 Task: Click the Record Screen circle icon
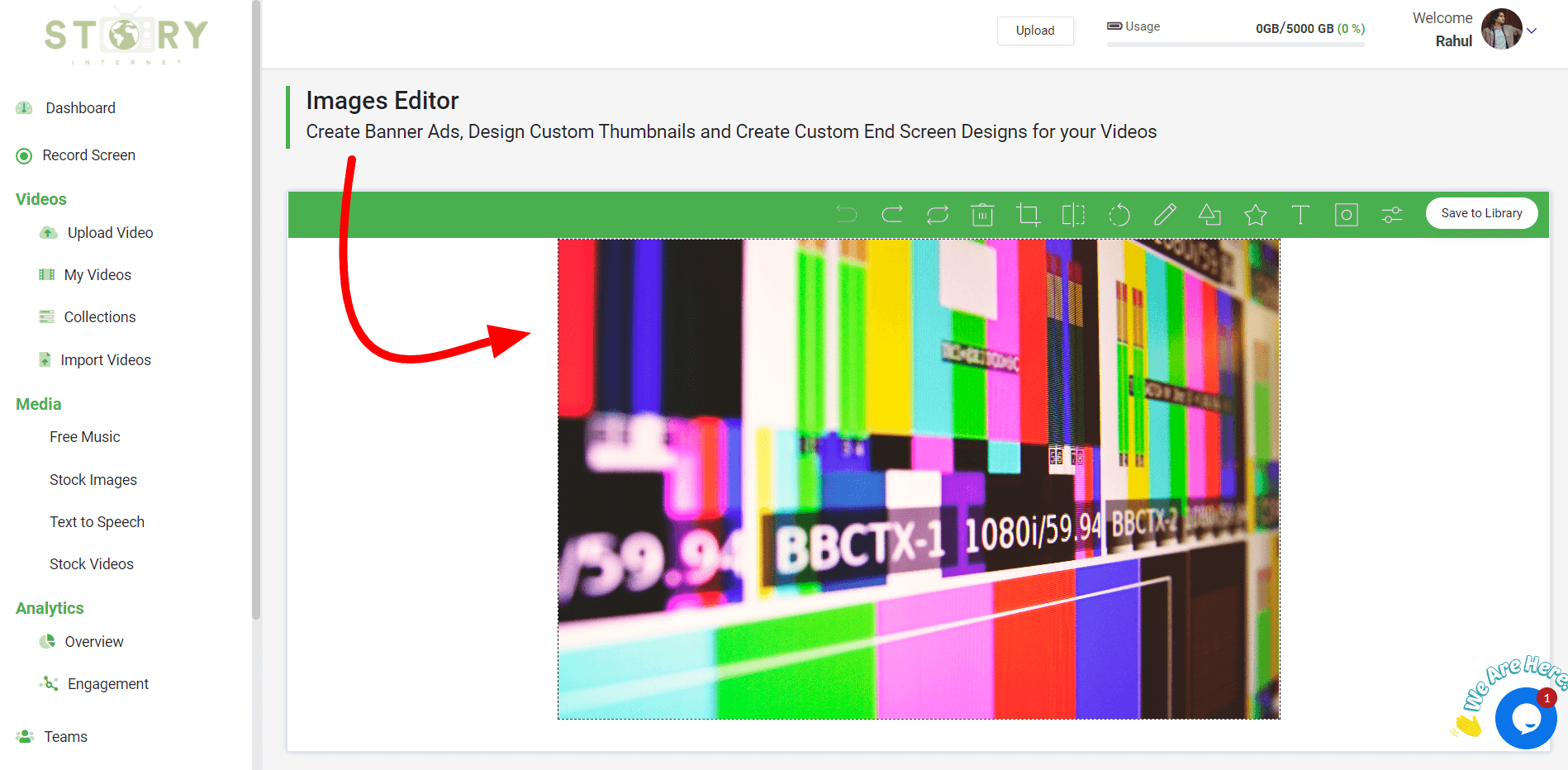(24, 156)
